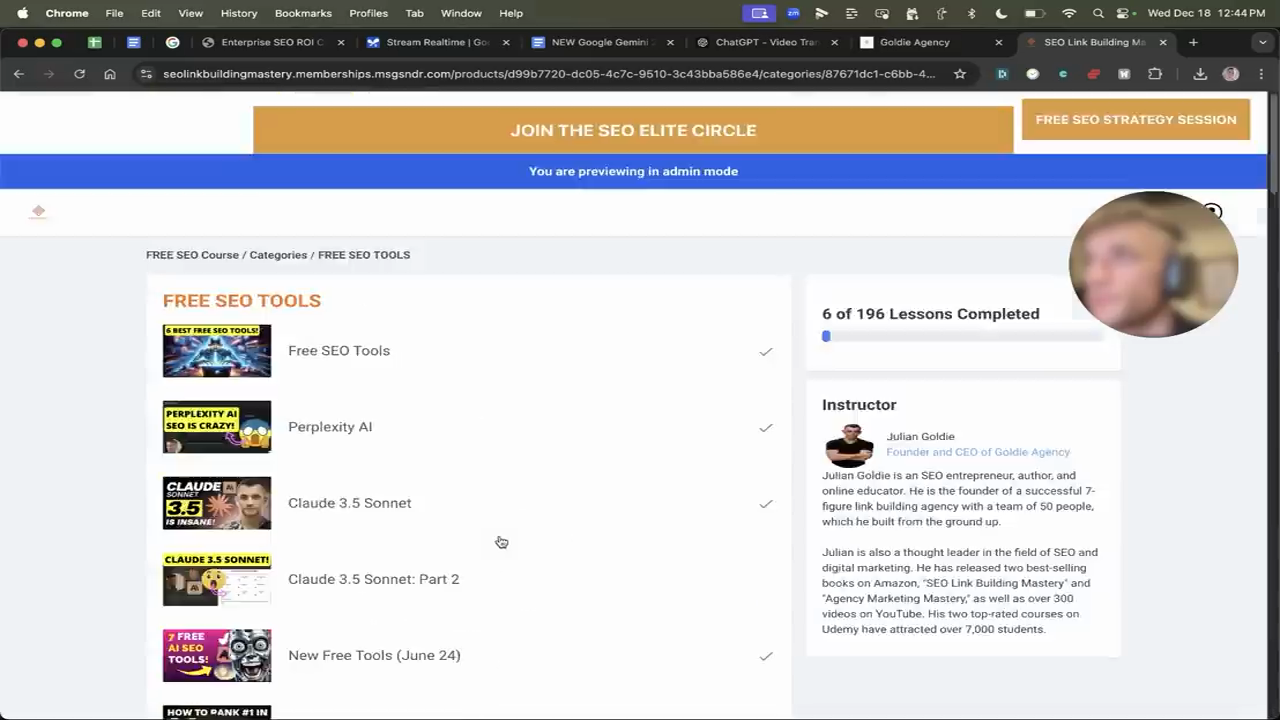This screenshot has width=1280, height=720.
Task: Open the Apple menu
Action: pos(22,13)
